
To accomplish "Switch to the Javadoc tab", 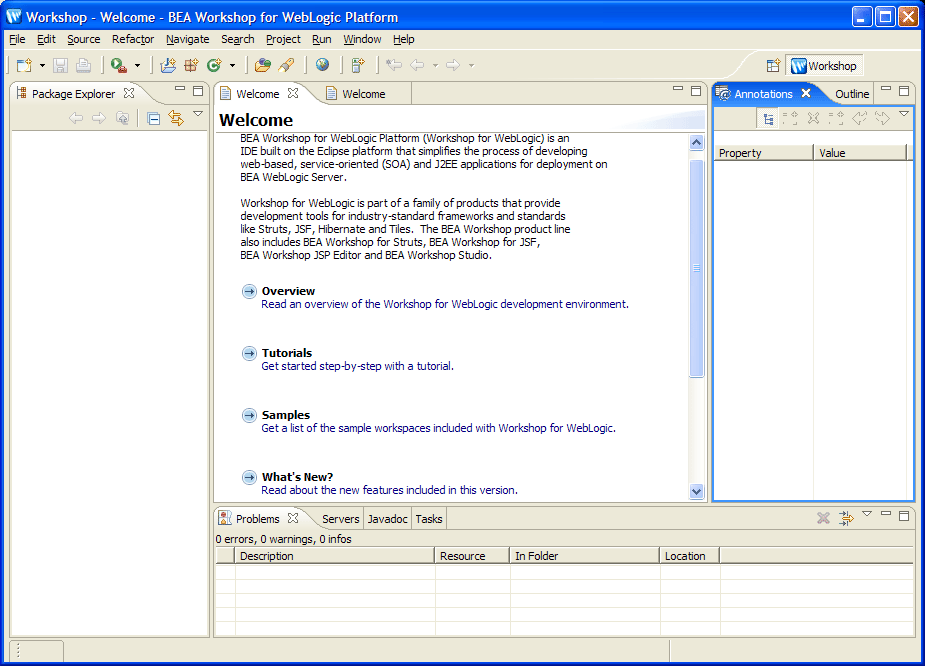I will pyautogui.click(x=387, y=519).
